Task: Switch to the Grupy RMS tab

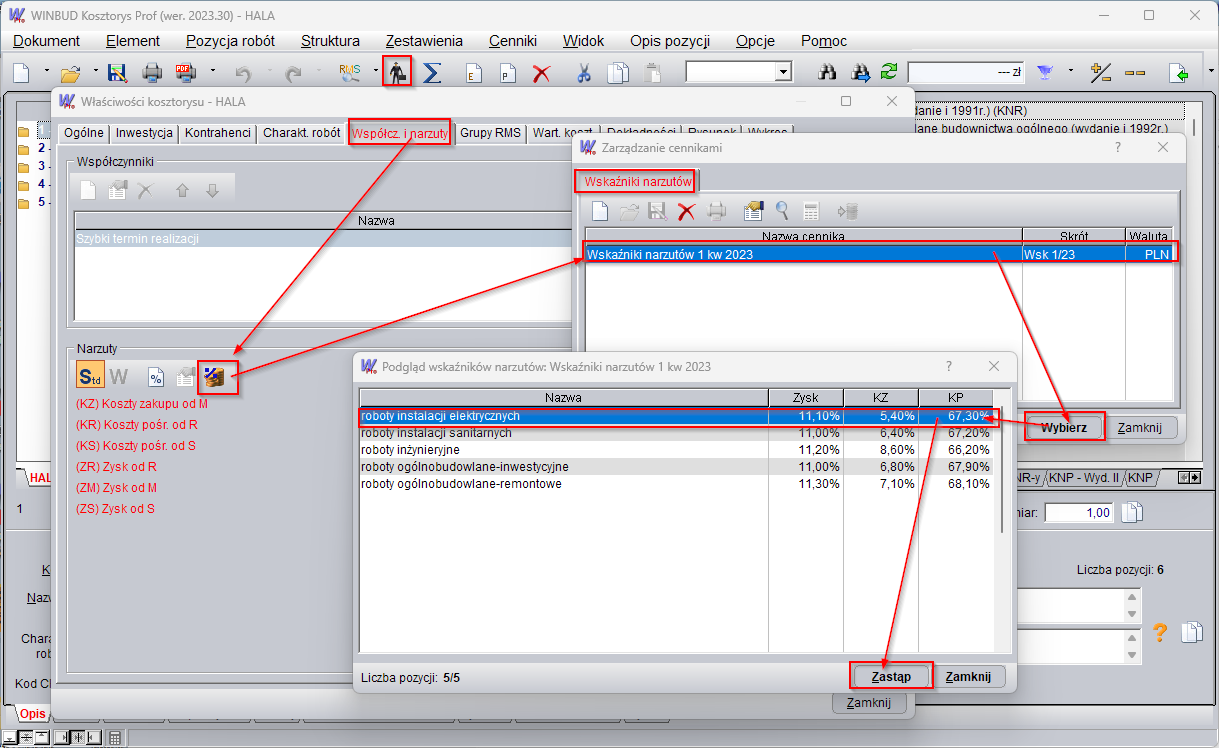Action: [490, 133]
